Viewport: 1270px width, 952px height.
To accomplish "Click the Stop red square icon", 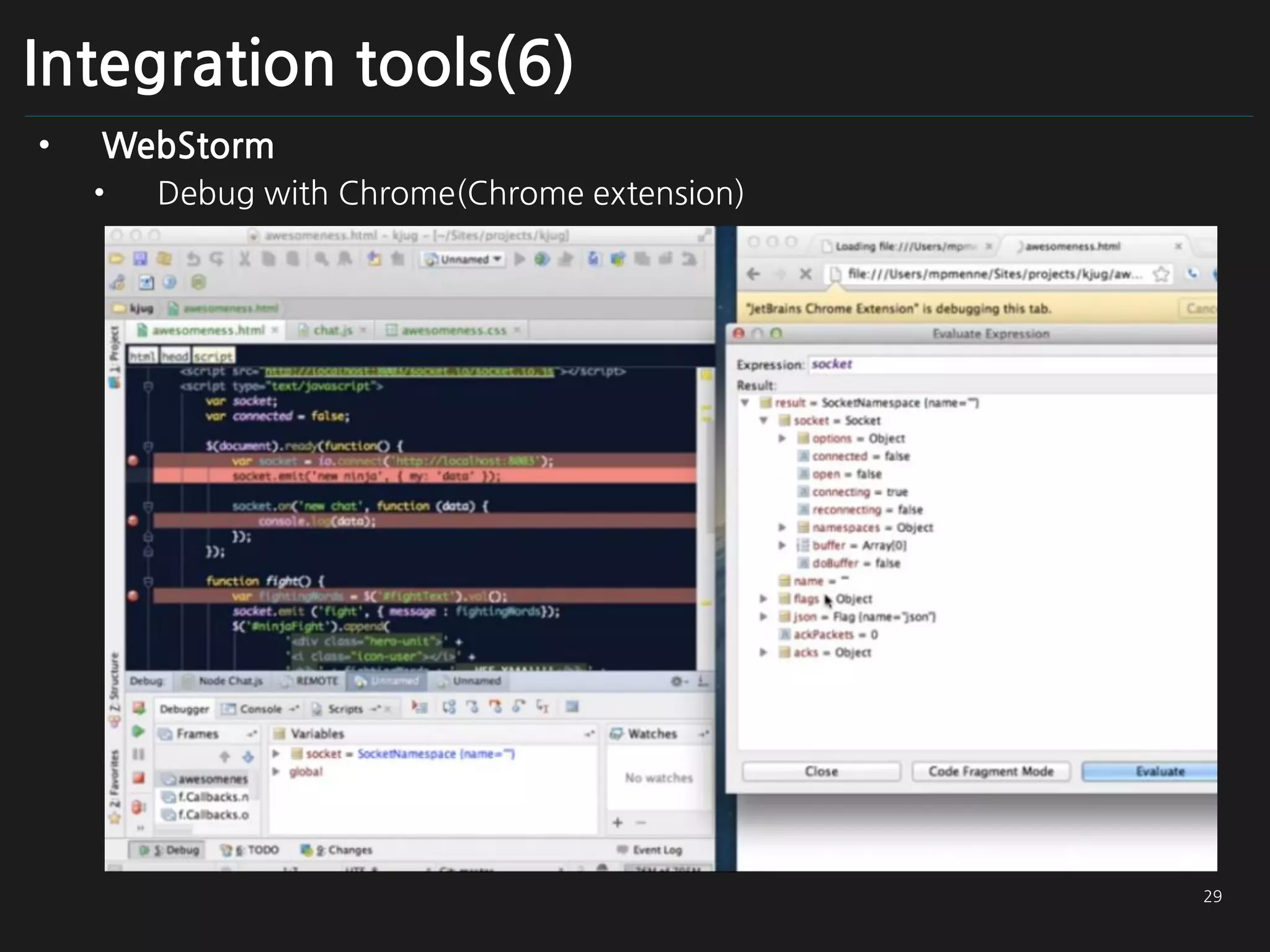I will pos(138,778).
